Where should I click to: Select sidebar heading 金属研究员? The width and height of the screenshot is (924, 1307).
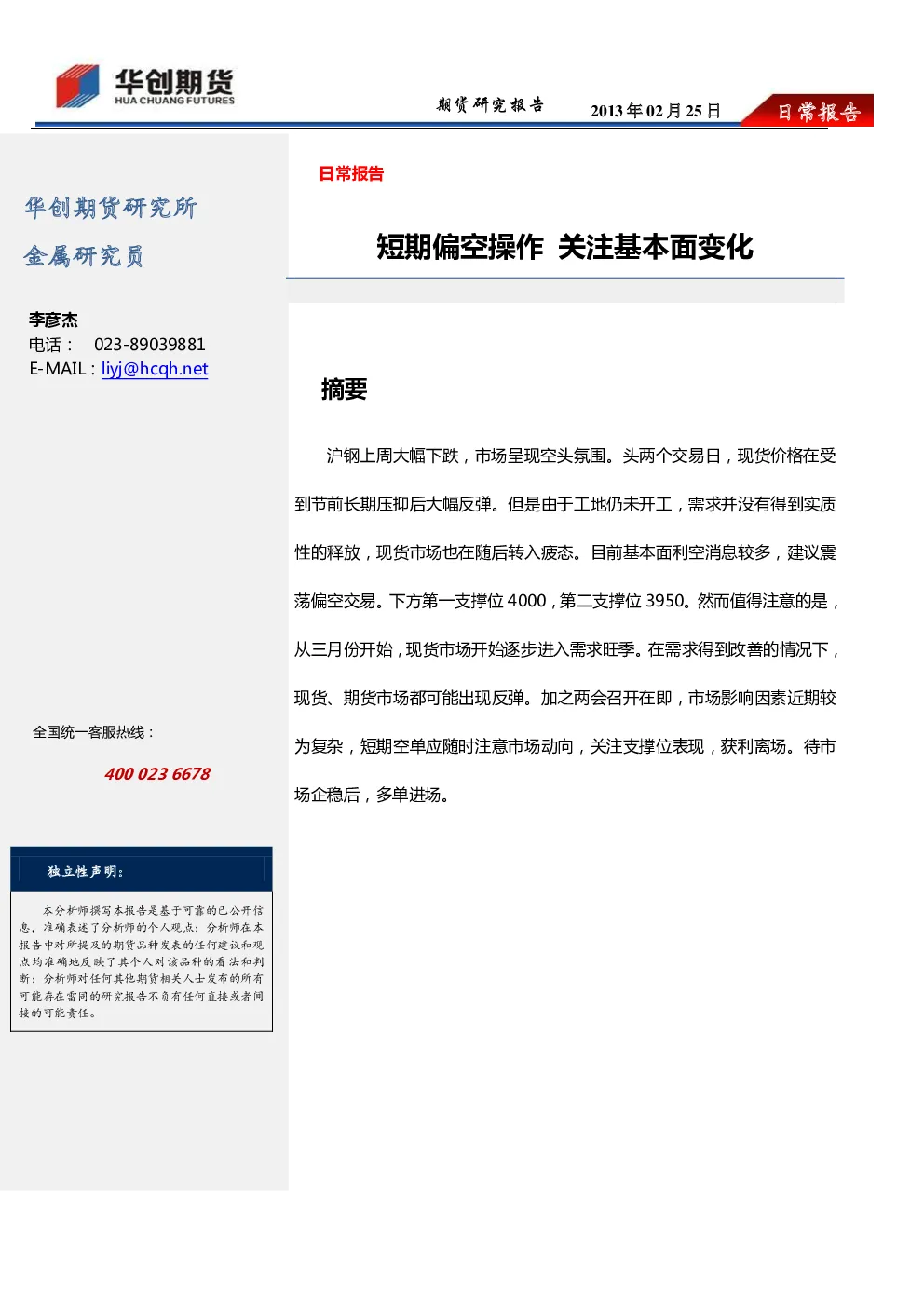pos(84,256)
